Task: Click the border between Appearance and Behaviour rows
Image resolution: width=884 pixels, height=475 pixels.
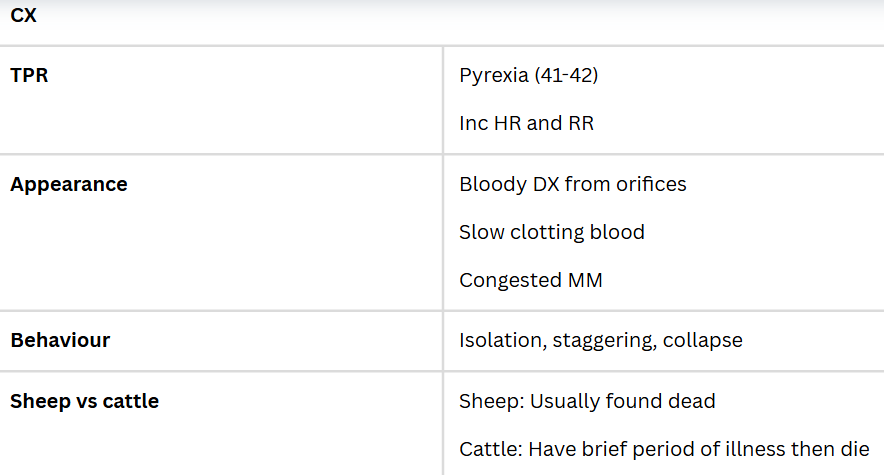Action: coord(442,311)
